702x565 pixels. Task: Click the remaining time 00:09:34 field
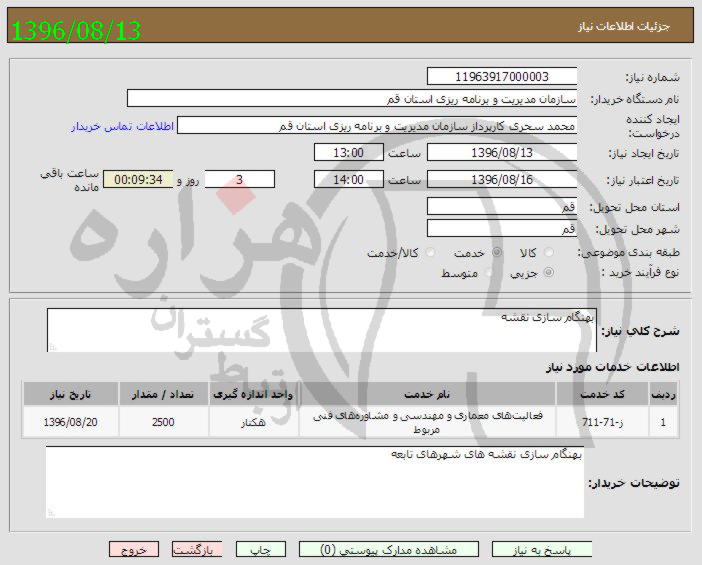138,180
